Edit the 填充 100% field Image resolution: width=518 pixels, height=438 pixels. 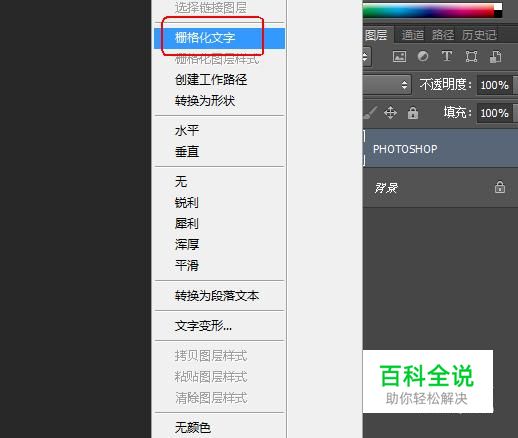click(495, 113)
